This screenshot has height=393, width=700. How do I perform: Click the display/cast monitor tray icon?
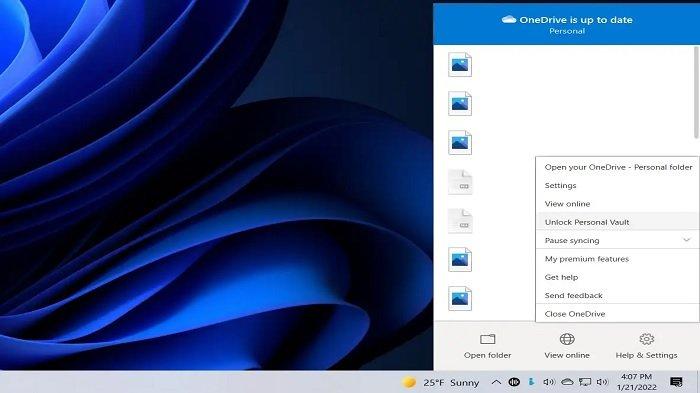pos(585,382)
